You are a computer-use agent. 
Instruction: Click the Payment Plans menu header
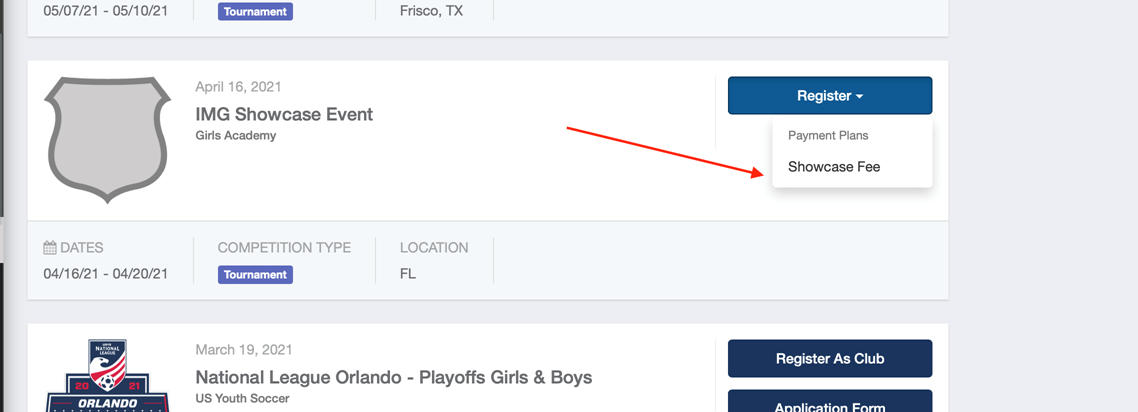(x=828, y=136)
